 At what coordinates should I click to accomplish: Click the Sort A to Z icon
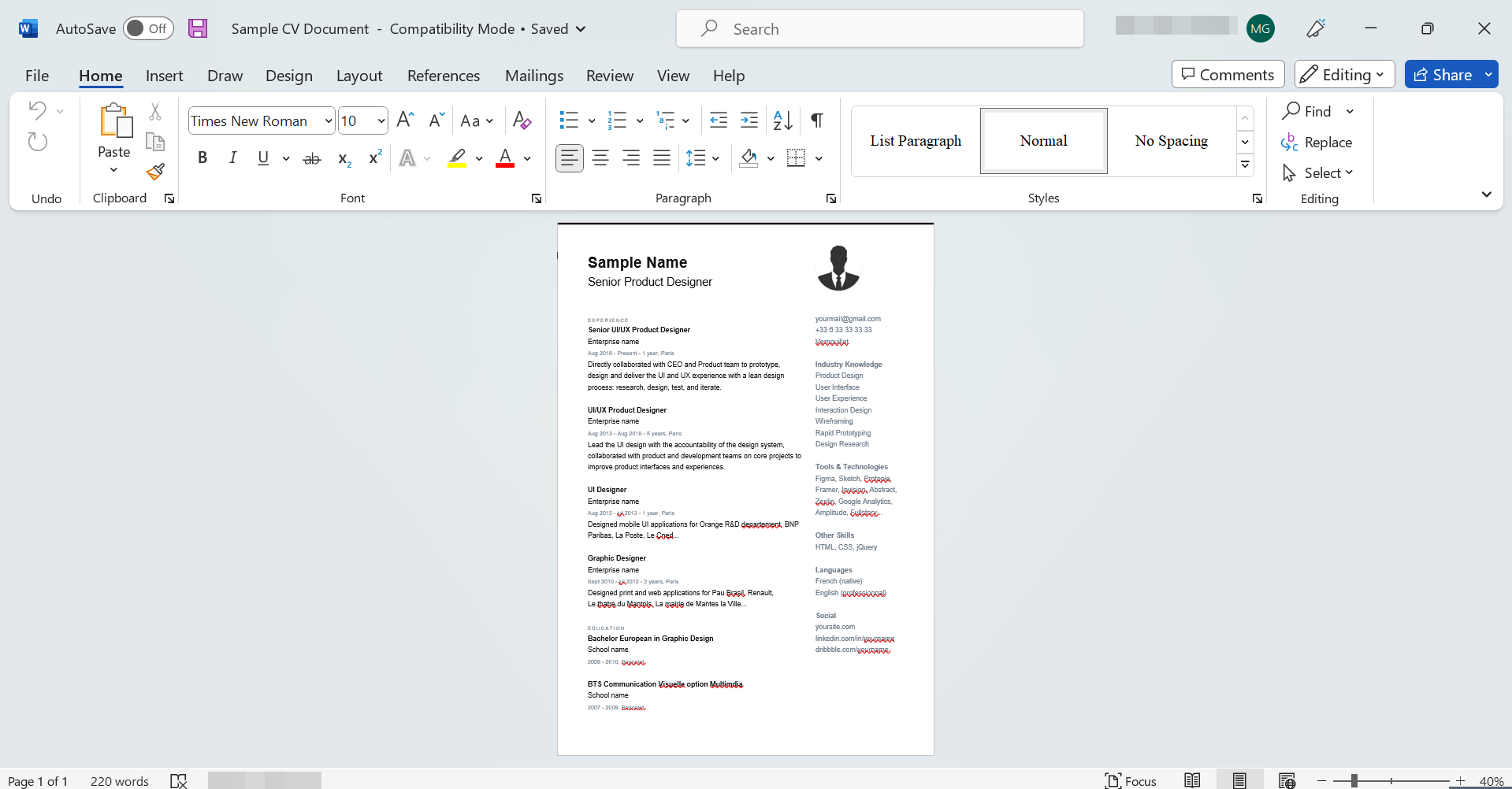pos(782,120)
